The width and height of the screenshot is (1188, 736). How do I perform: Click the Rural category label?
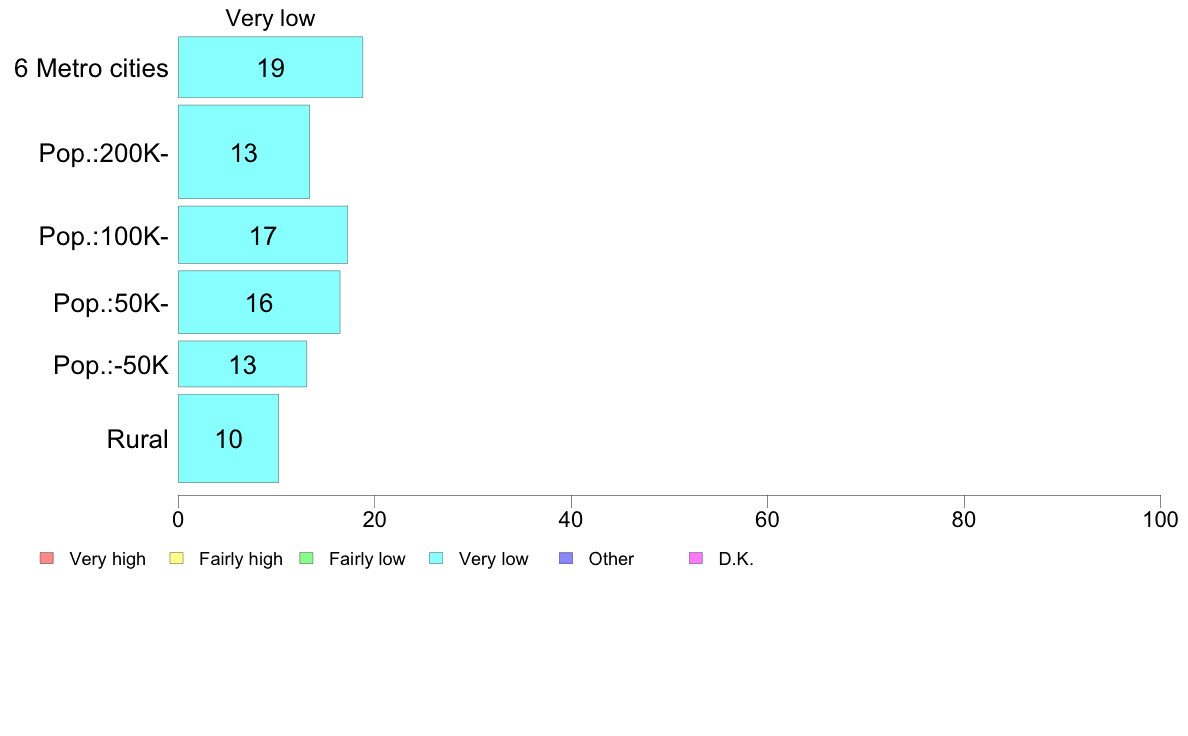pos(137,440)
